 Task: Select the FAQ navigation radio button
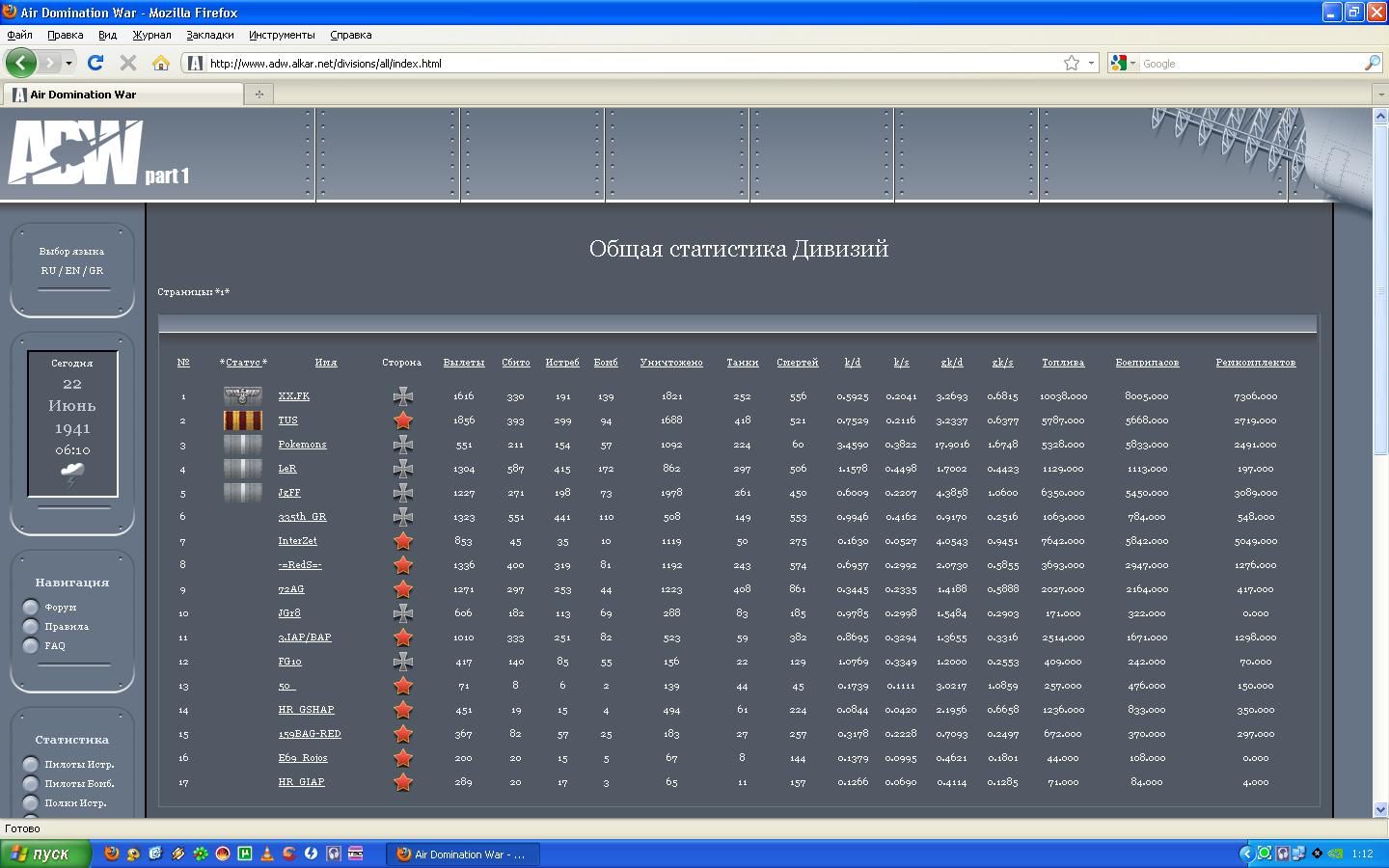click(x=31, y=646)
